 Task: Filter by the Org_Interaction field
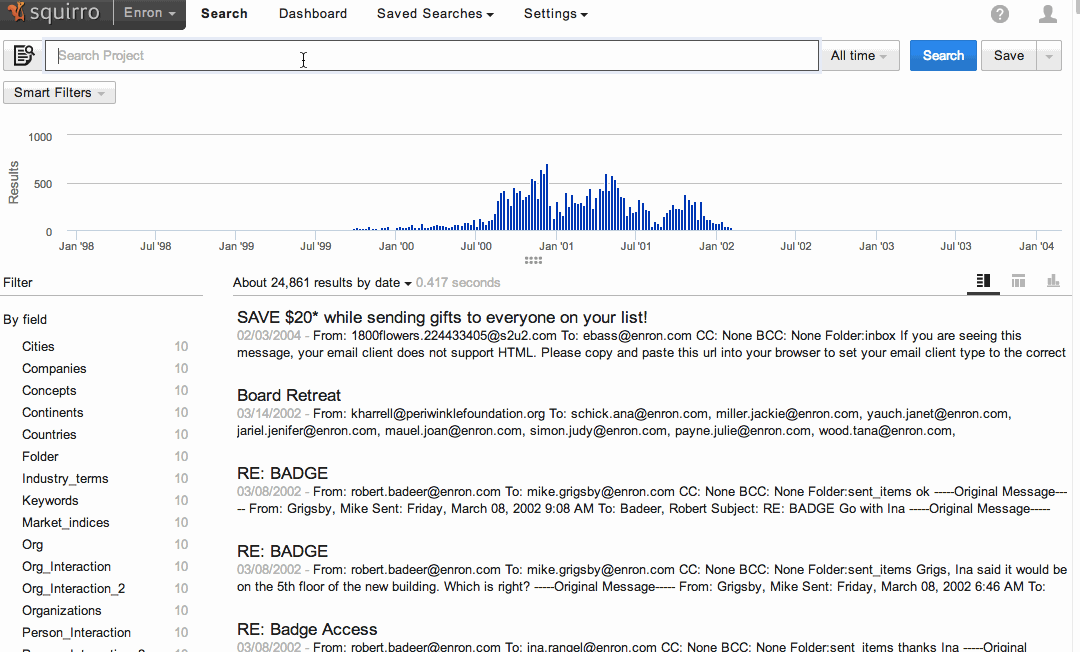tap(66, 567)
